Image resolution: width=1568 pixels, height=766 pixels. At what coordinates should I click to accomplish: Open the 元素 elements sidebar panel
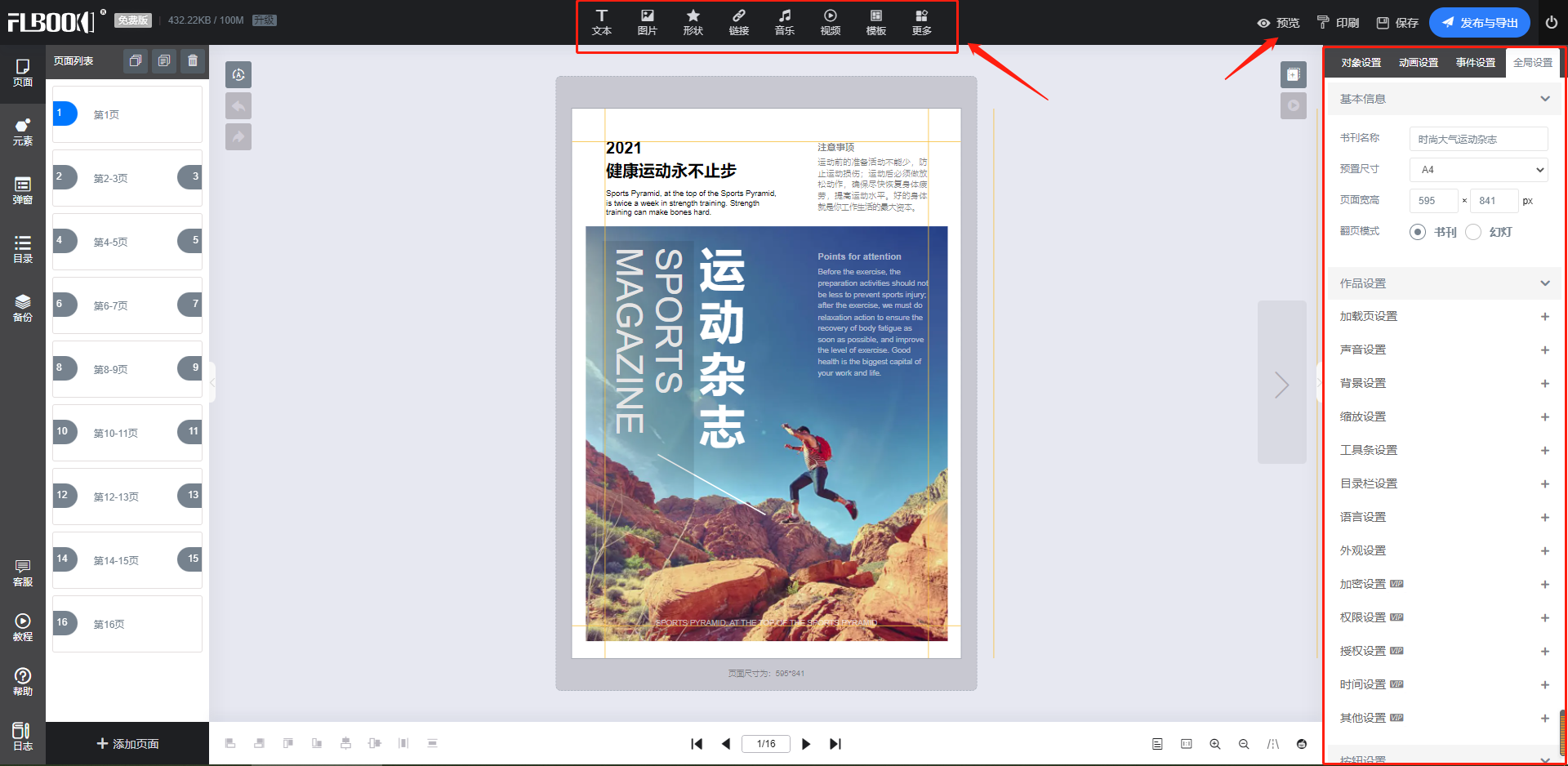coord(23,132)
